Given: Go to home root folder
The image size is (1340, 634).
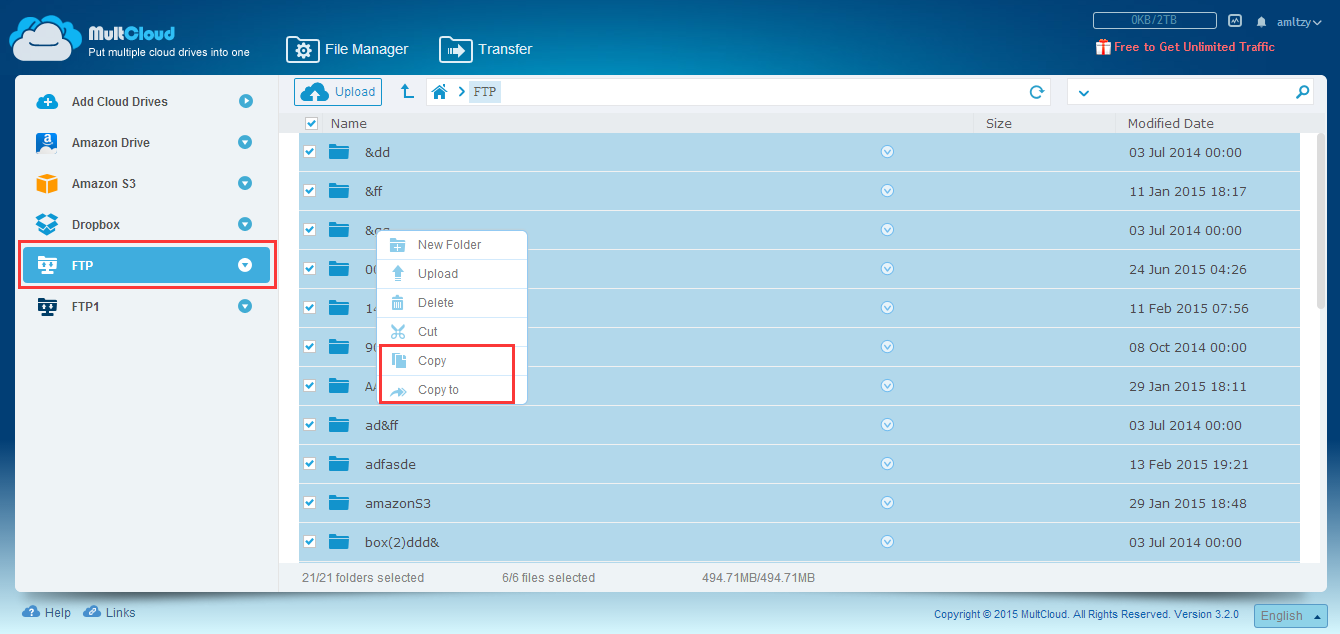Looking at the screenshot, I should (439, 92).
